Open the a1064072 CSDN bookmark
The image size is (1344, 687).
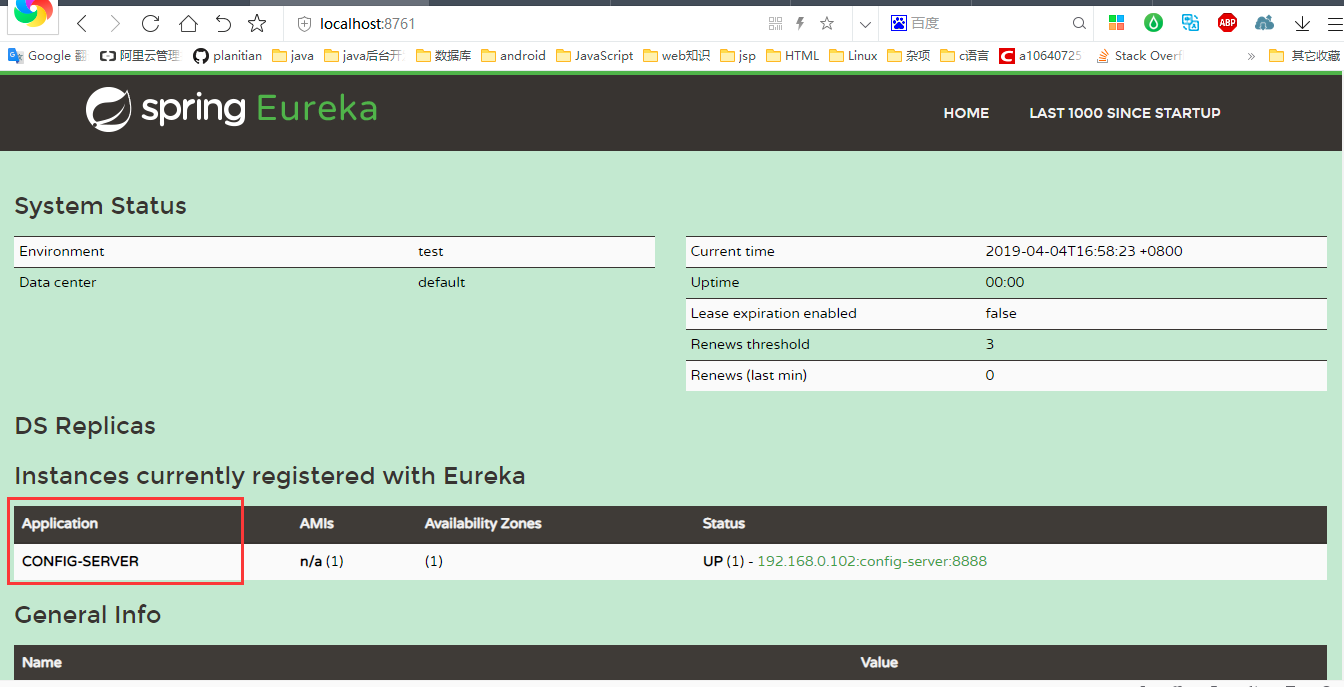[x=1040, y=56]
